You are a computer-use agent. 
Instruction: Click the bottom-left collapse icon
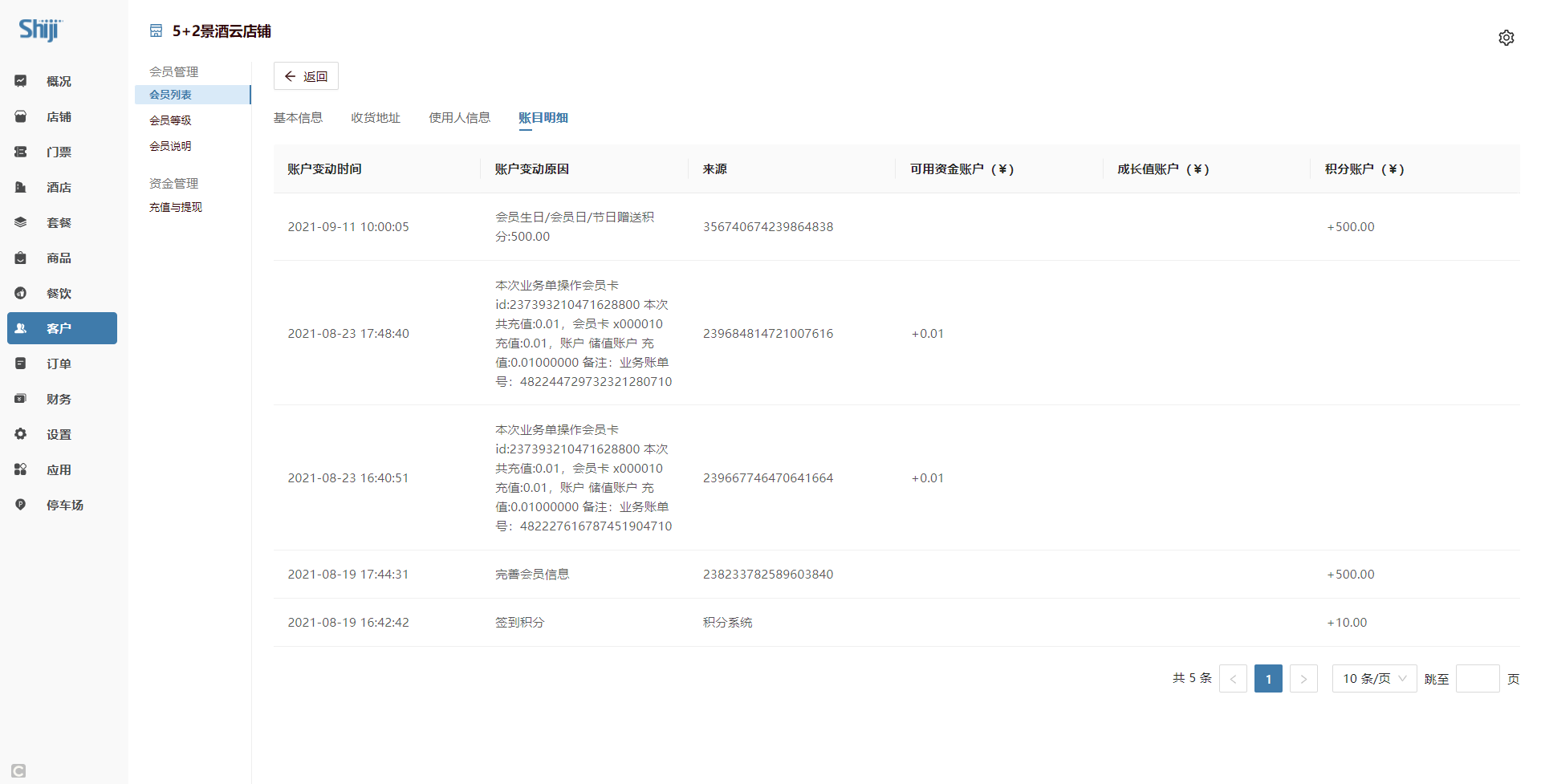[19, 770]
